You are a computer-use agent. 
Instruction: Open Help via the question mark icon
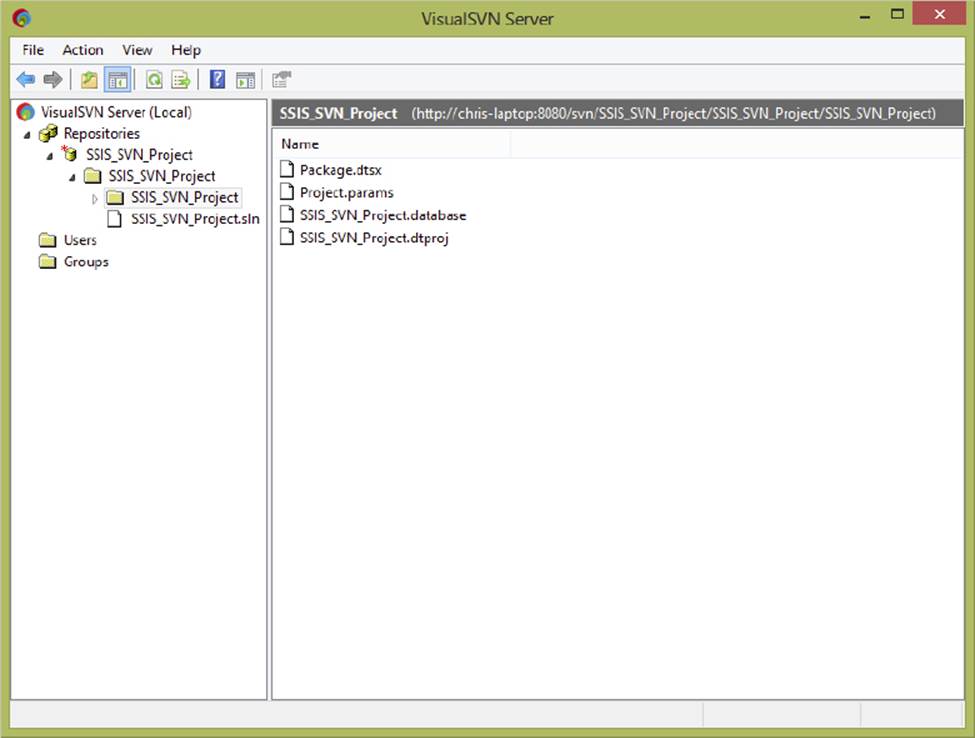pos(217,80)
